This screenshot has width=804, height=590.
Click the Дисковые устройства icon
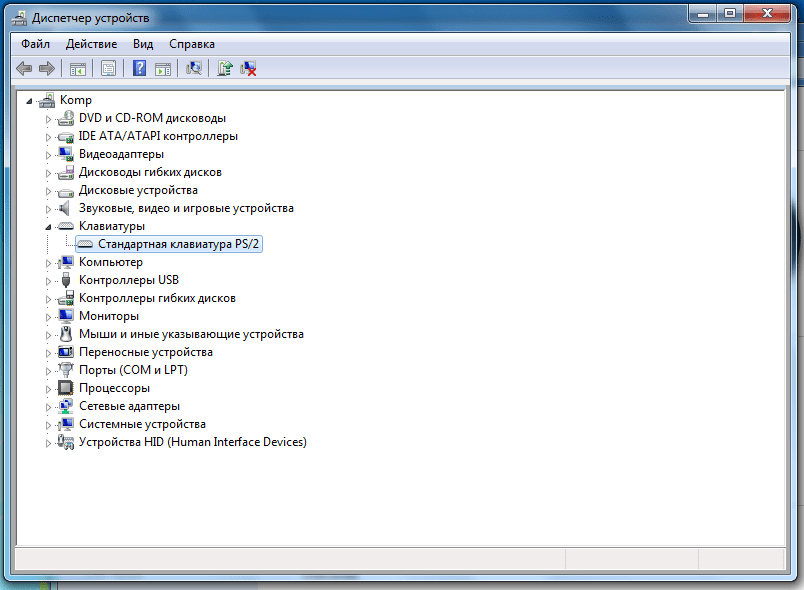tap(66, 191)
